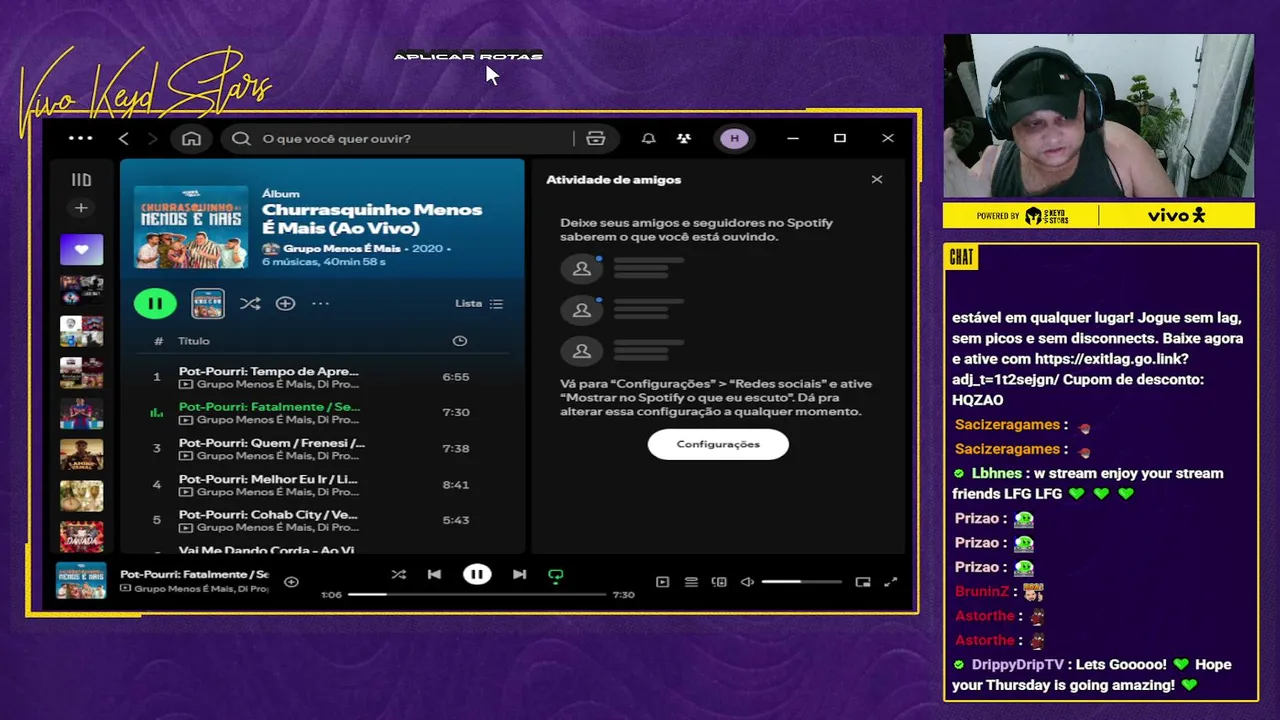Add album to library plus icon
This screenshot has height=720, width=1280.
(285, 303)
